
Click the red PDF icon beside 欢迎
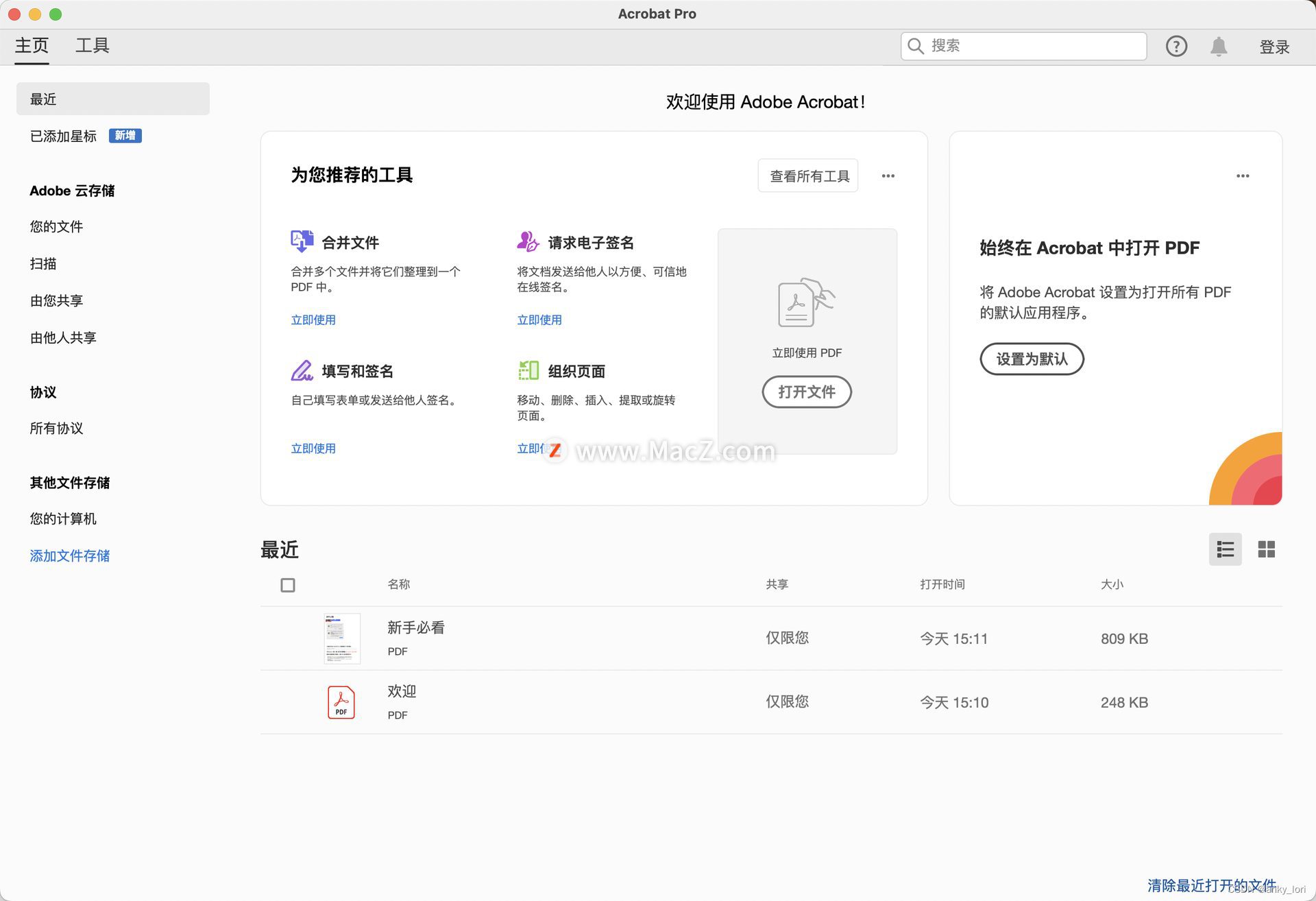click(x=341, y=701)
